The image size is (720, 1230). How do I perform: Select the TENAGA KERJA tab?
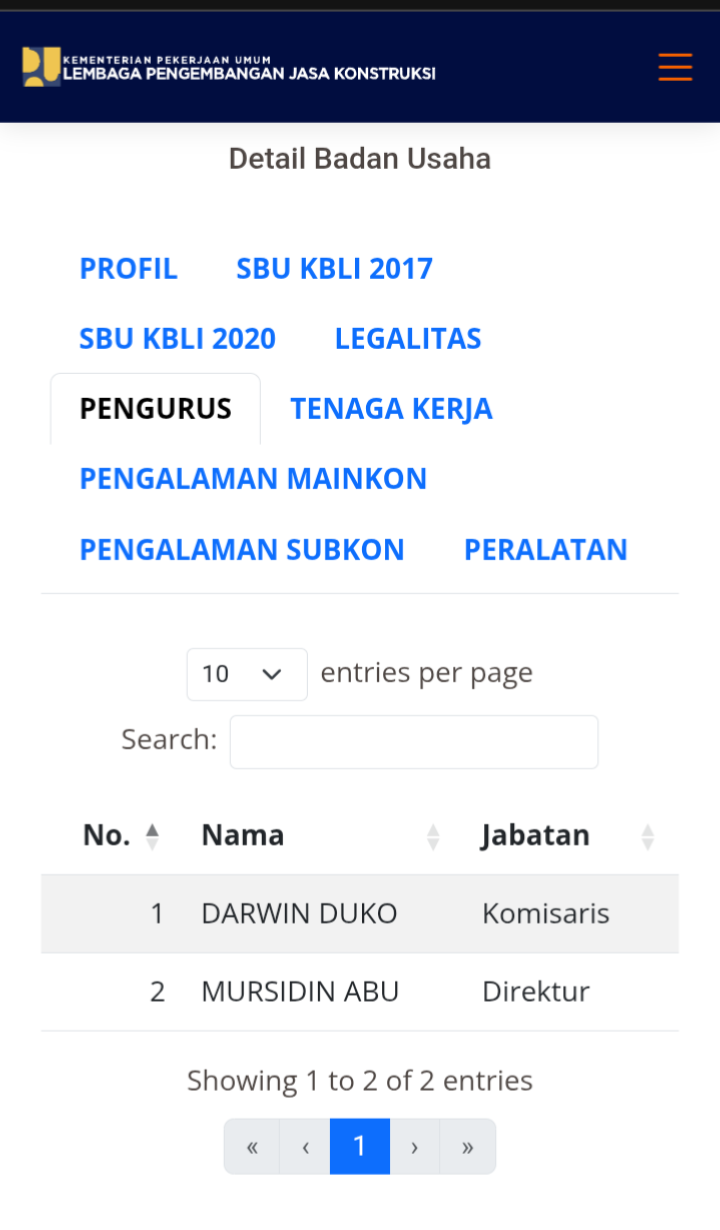[391, 409]
